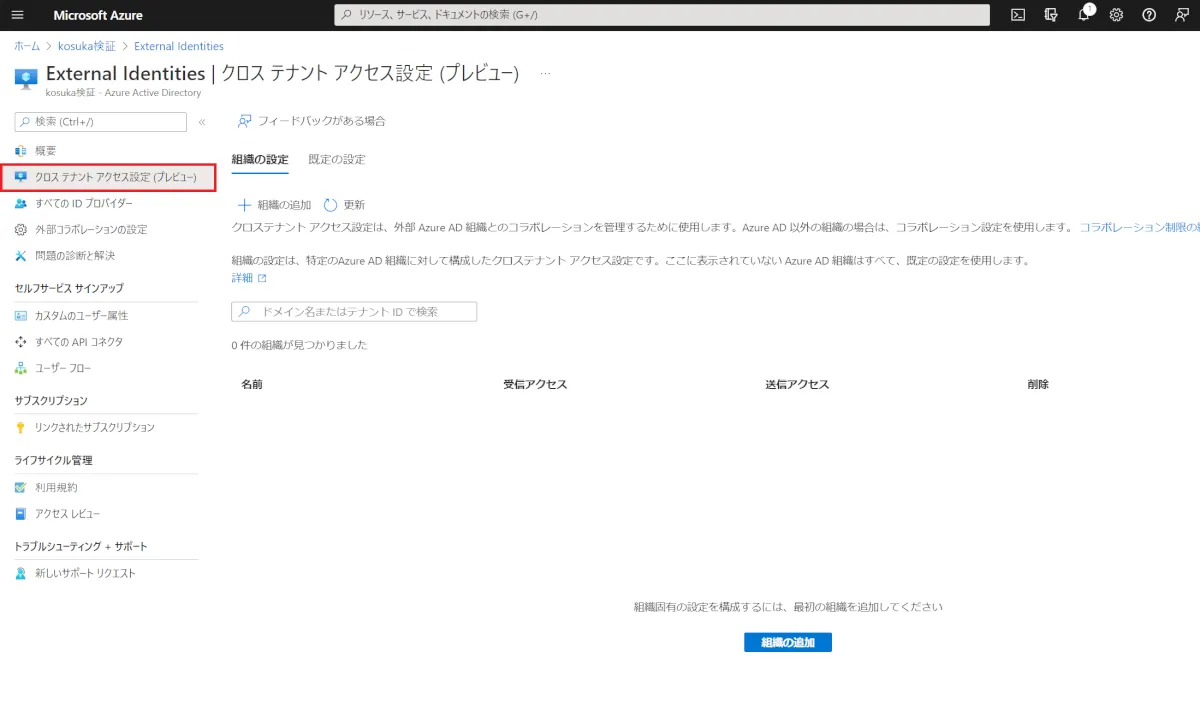Click the アクセス レビュー icon
The width and height of the screenshot is (1200, 711).
[21, 514]
